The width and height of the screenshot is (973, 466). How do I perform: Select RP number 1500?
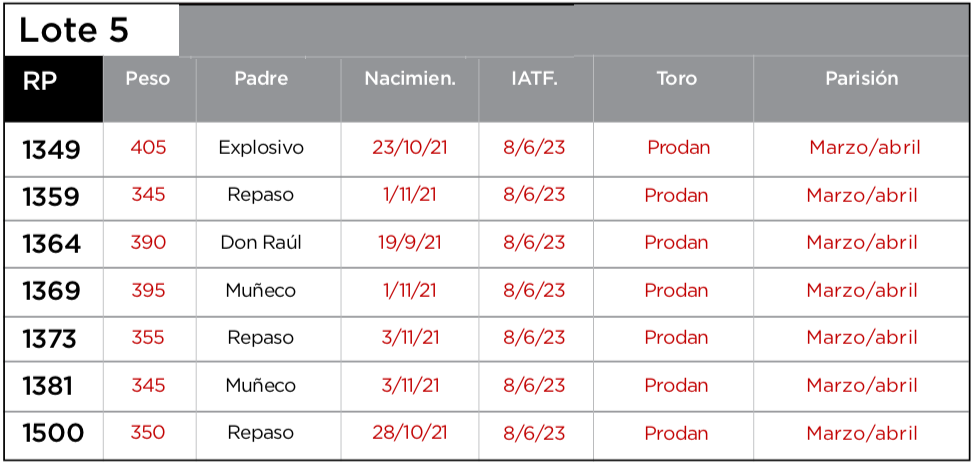(53, 434)
